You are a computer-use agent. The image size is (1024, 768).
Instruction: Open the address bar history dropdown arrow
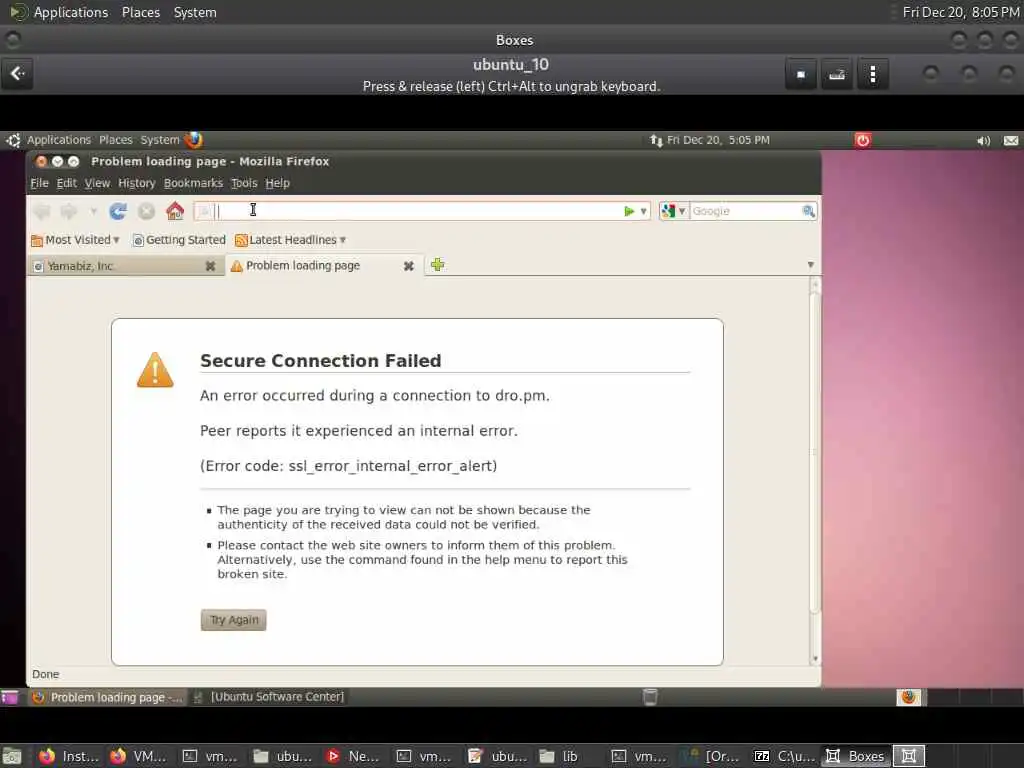point(643,211)
